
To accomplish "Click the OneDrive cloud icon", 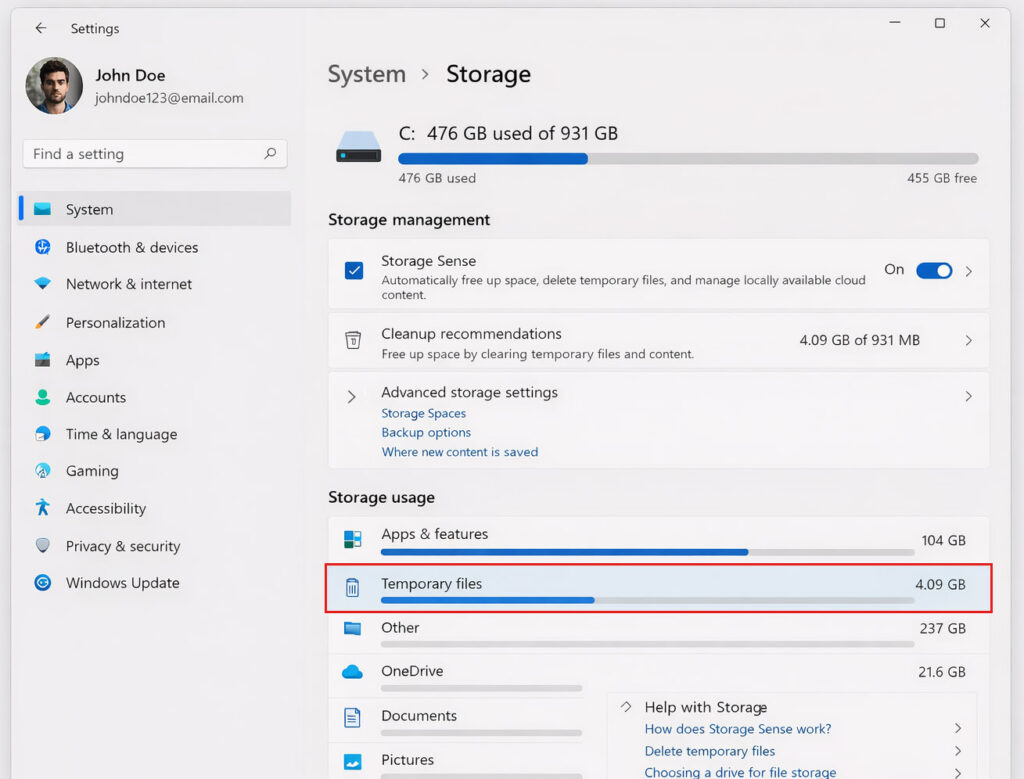I will pos(352,672).
